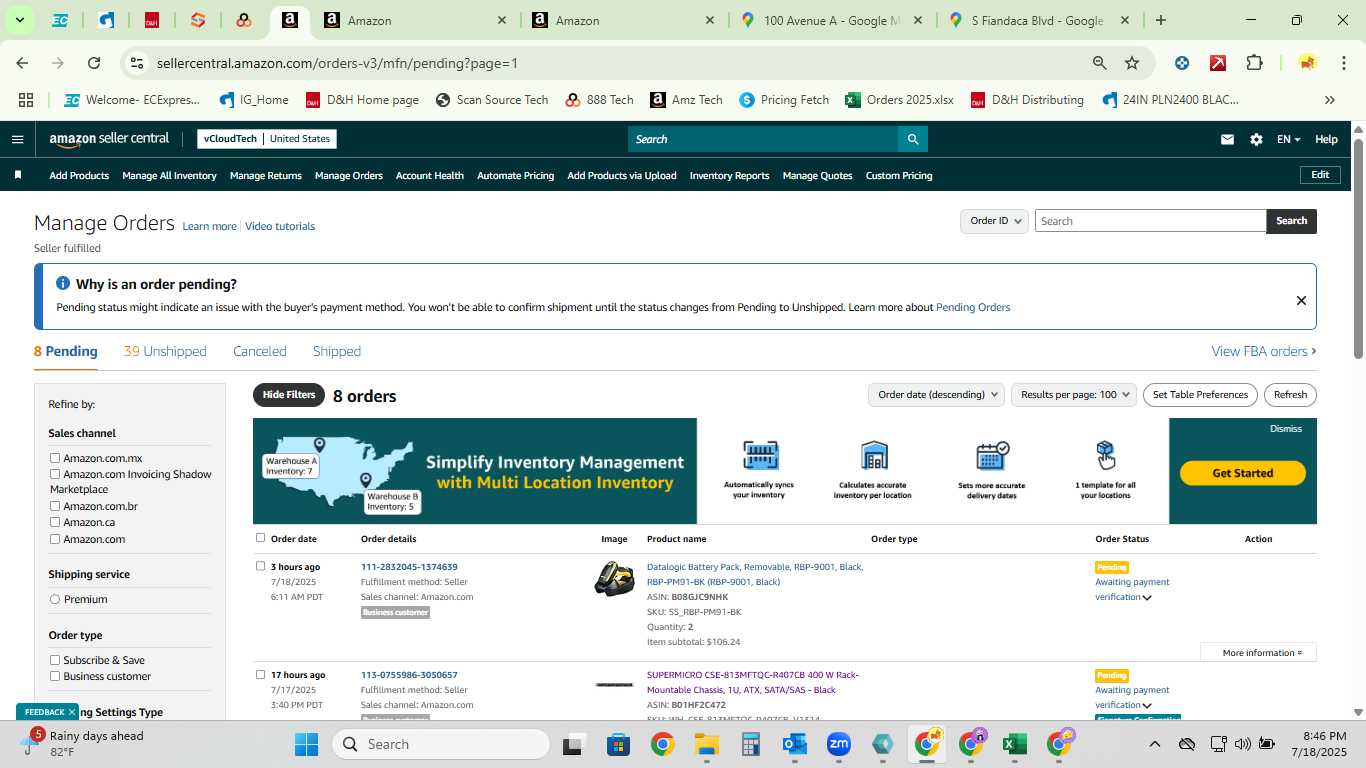Open the settings gear in Seller Central
This screenshot has height=768, width=1366.
[1256, 139]
